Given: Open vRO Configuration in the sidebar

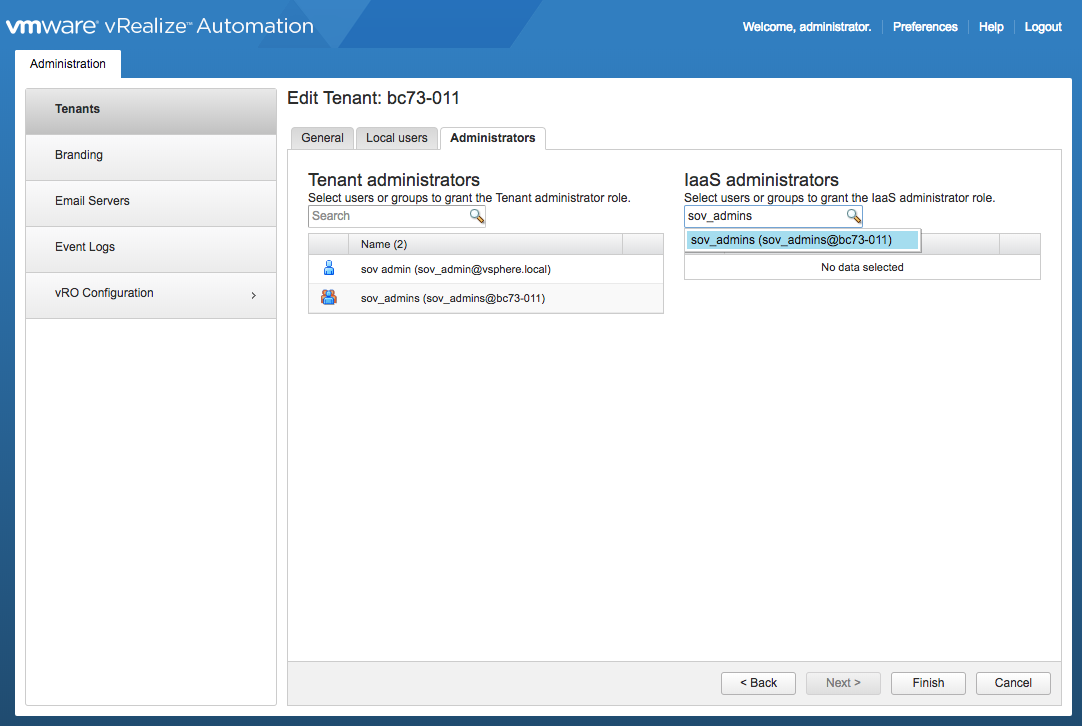Looking at the screenshot, I should (151, 295).
